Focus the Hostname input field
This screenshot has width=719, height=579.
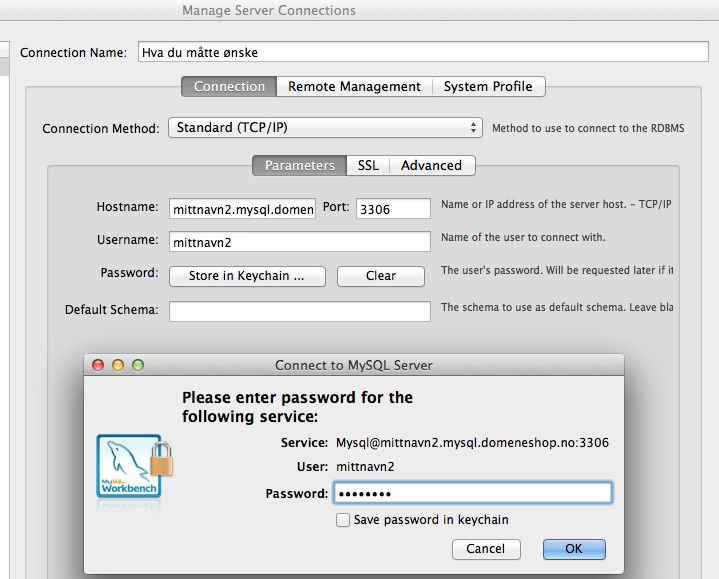point(242,209)
